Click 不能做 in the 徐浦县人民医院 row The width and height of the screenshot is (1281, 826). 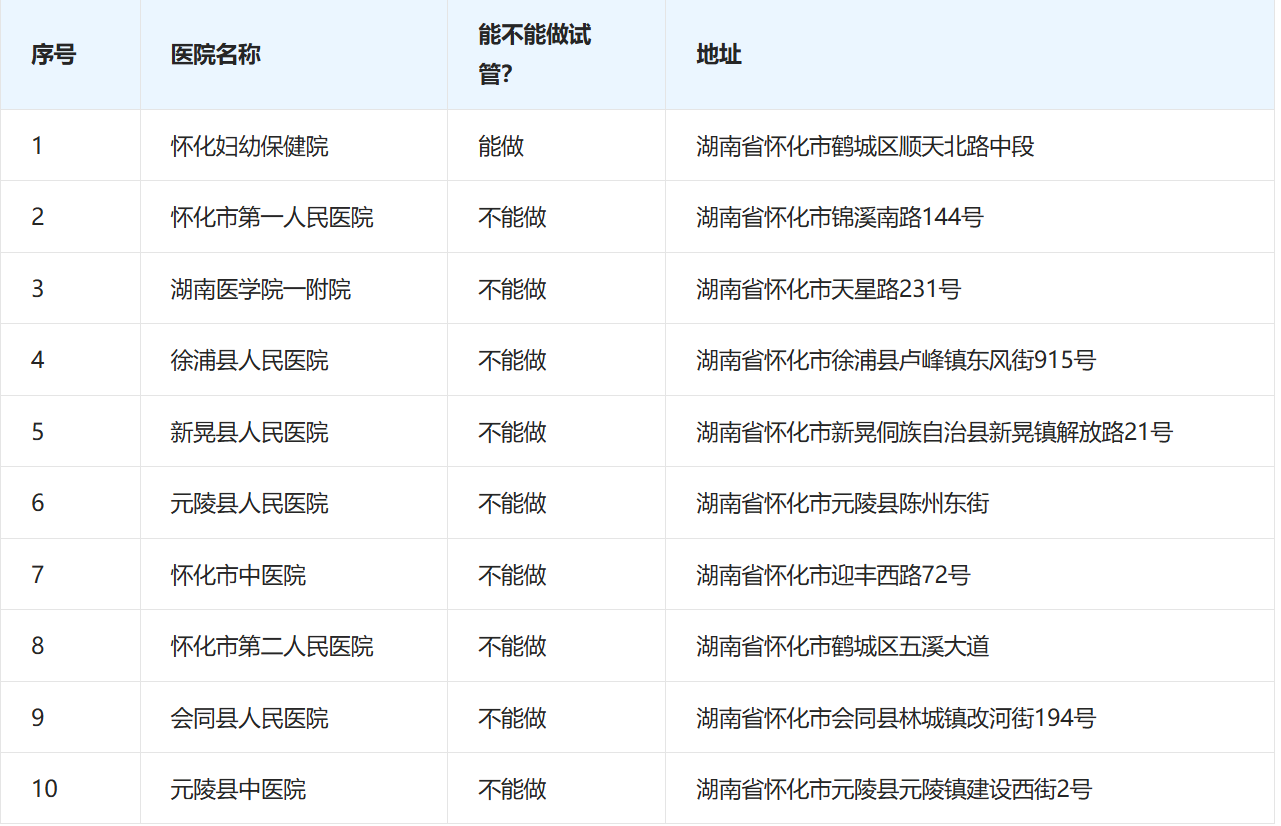[x=512, y=360]
